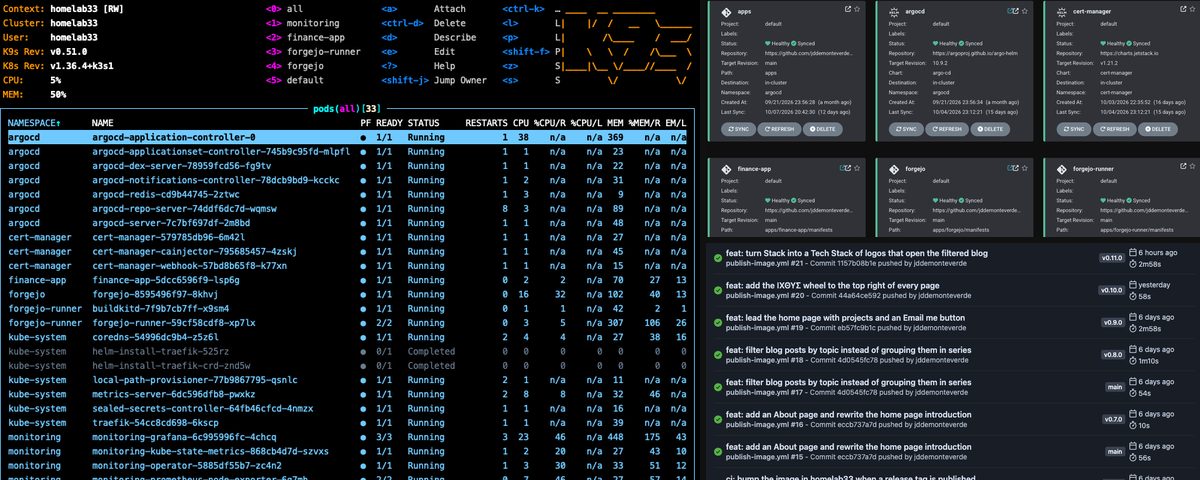
Task: Select finance-app-5dcc6596f9-lsp6g pod row
Action: (346, 280)
